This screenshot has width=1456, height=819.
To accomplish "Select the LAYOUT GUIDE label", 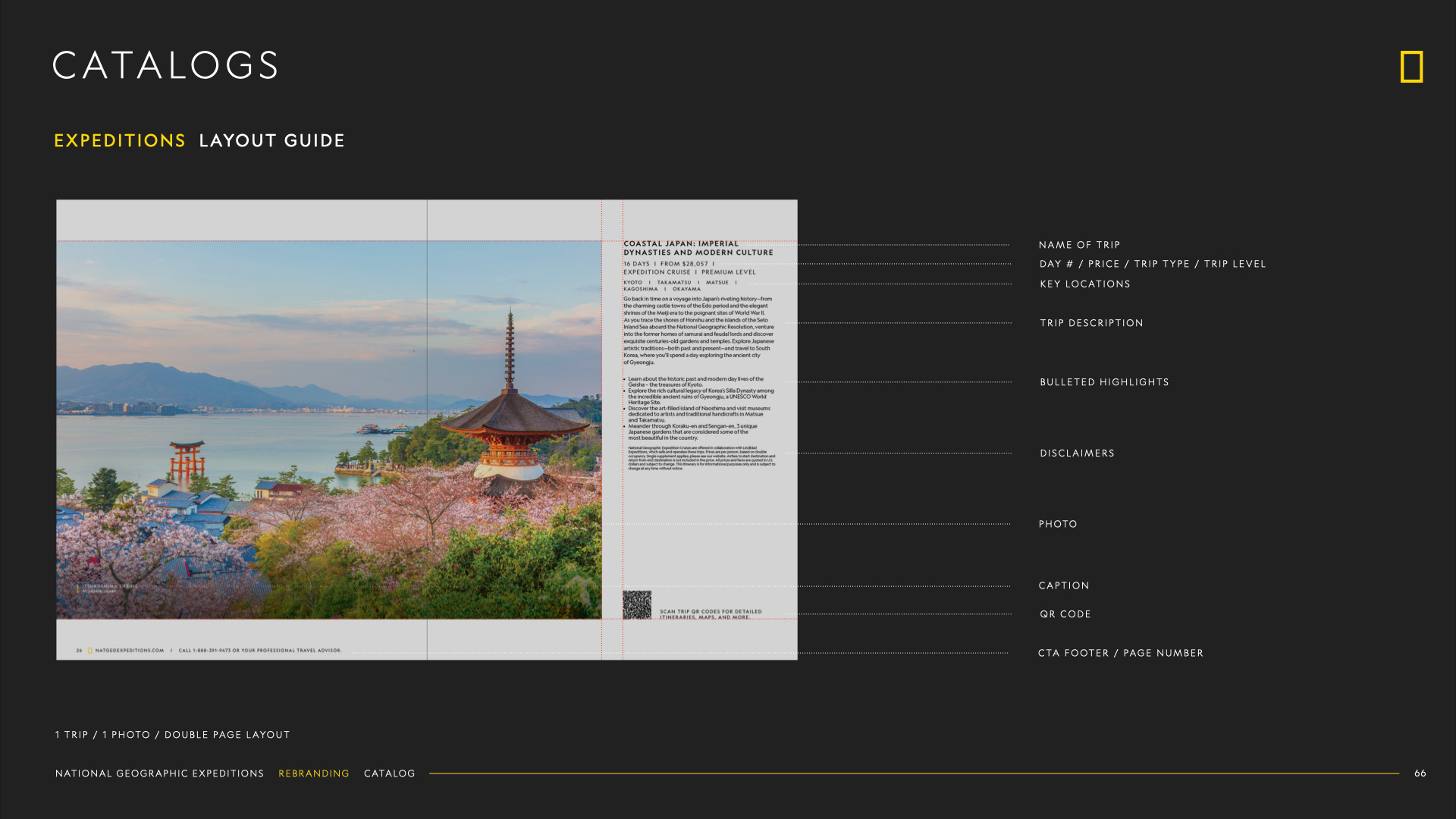I will 271,140.
